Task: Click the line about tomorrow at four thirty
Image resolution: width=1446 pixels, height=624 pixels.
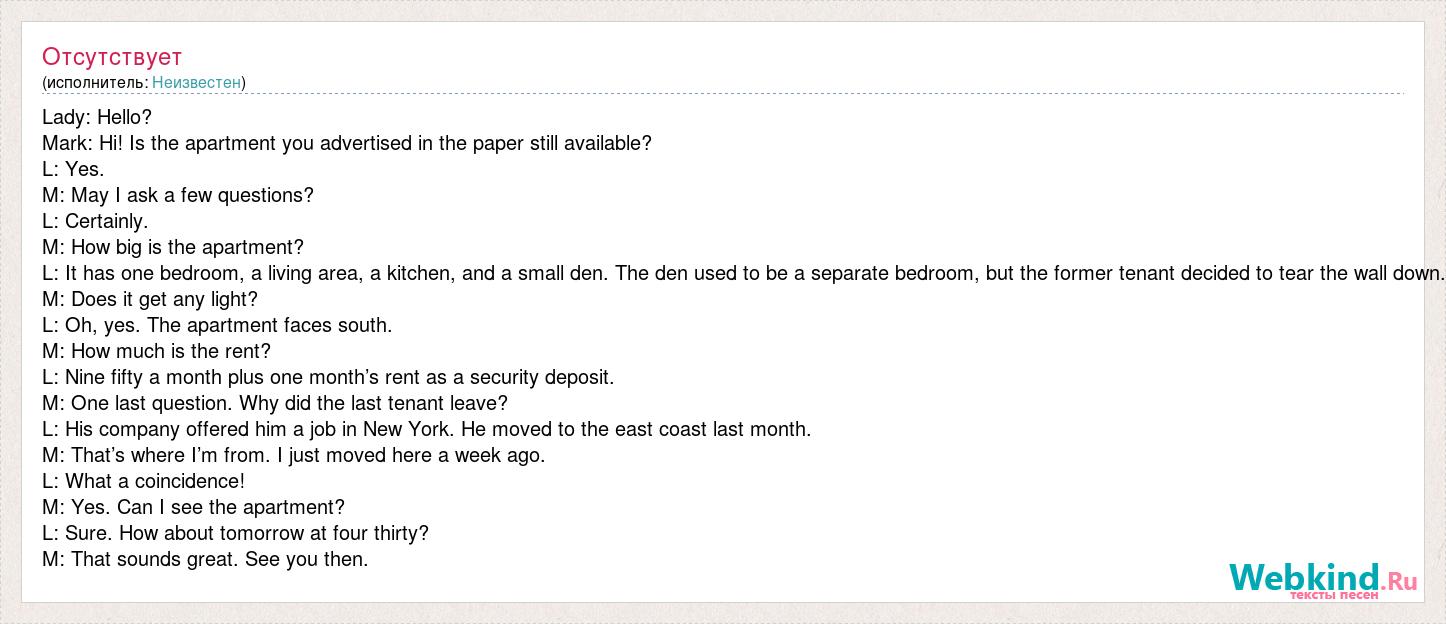Action: 235,533
